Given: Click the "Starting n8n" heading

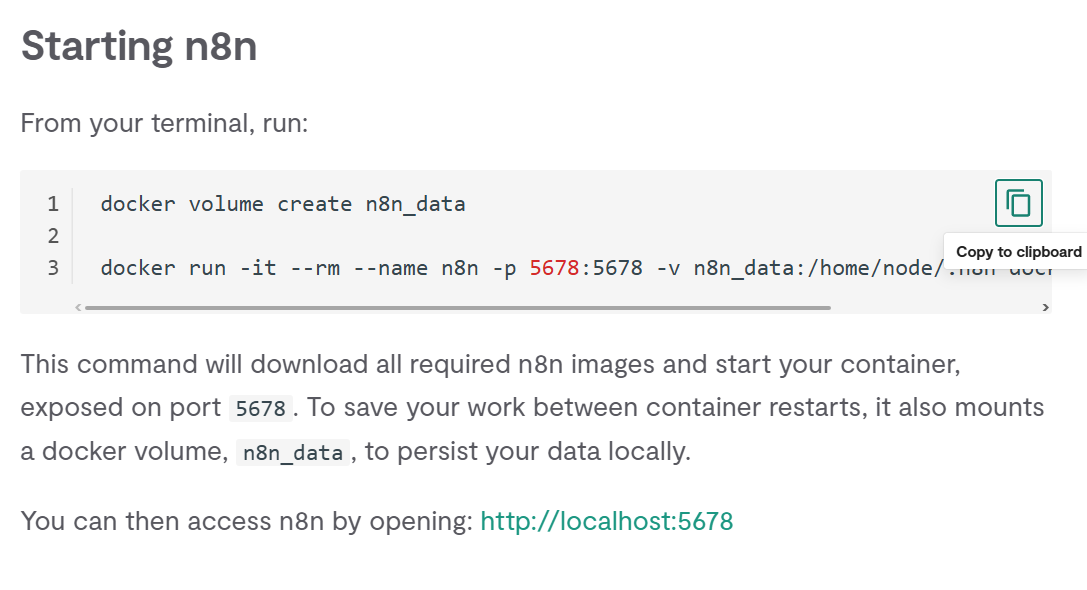Looking at the screenshot, I should (139, 46).
